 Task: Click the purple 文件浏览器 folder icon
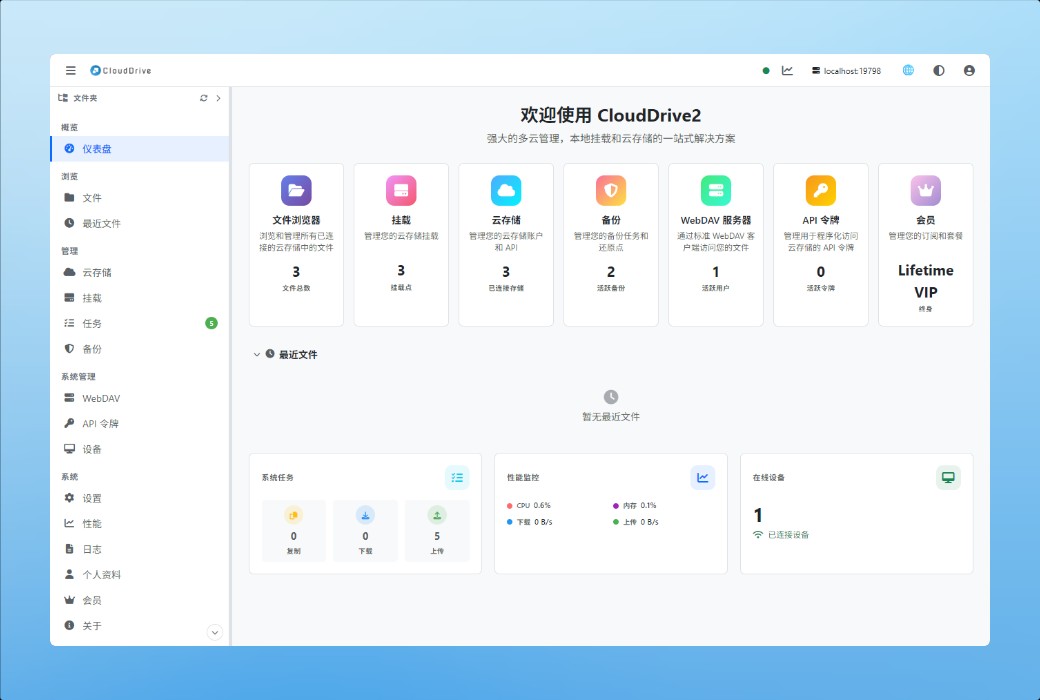296,191
